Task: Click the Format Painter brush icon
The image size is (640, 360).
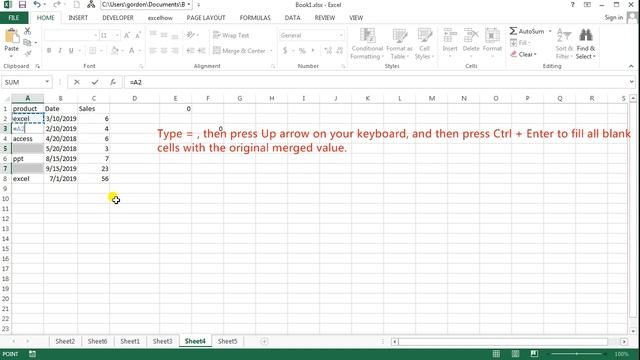Action: click(x=27, y=53)
